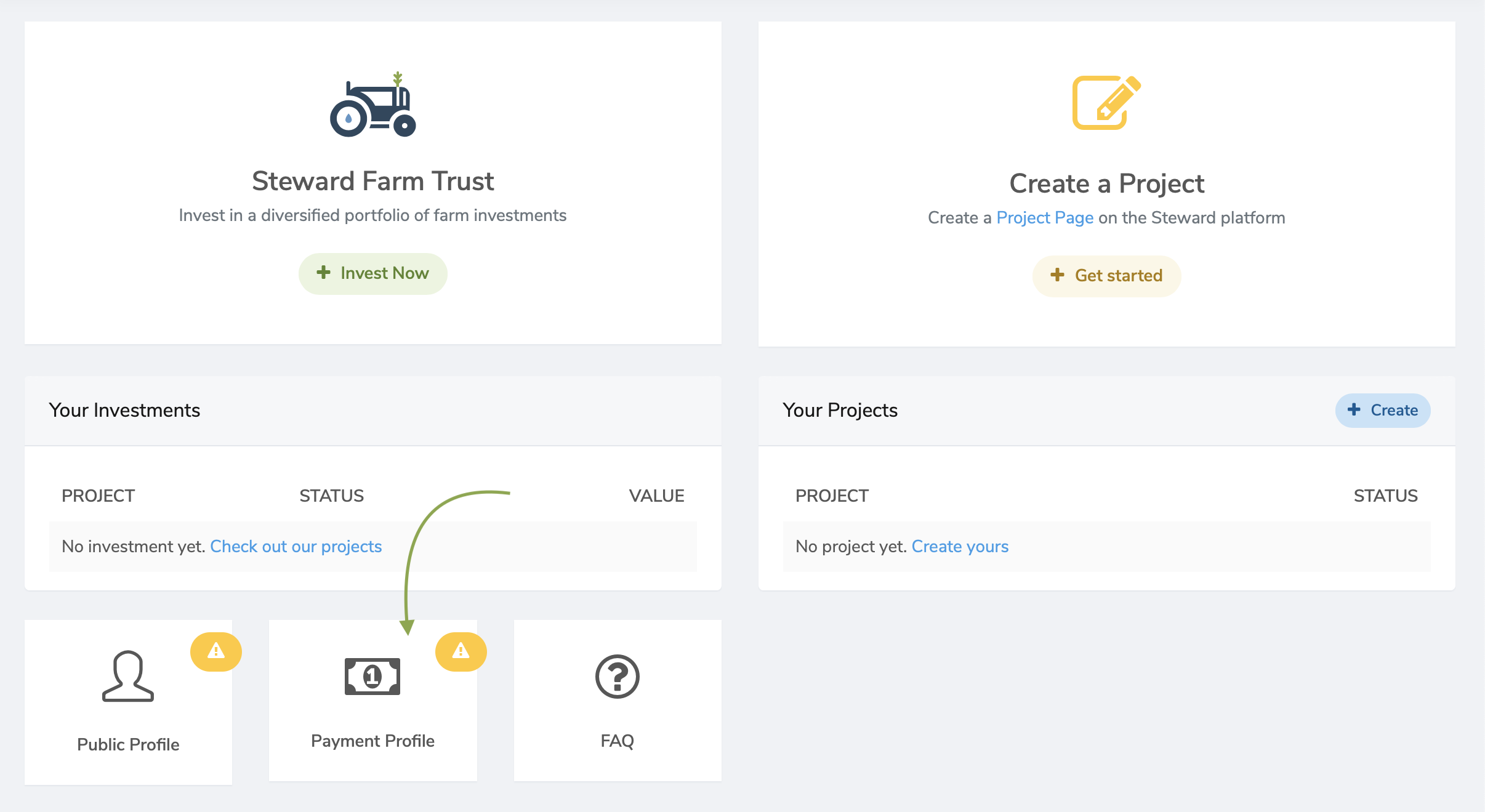1485x812 pixels.
Task: Click the FAQ question mark icon
Action: tap(618, 676)
